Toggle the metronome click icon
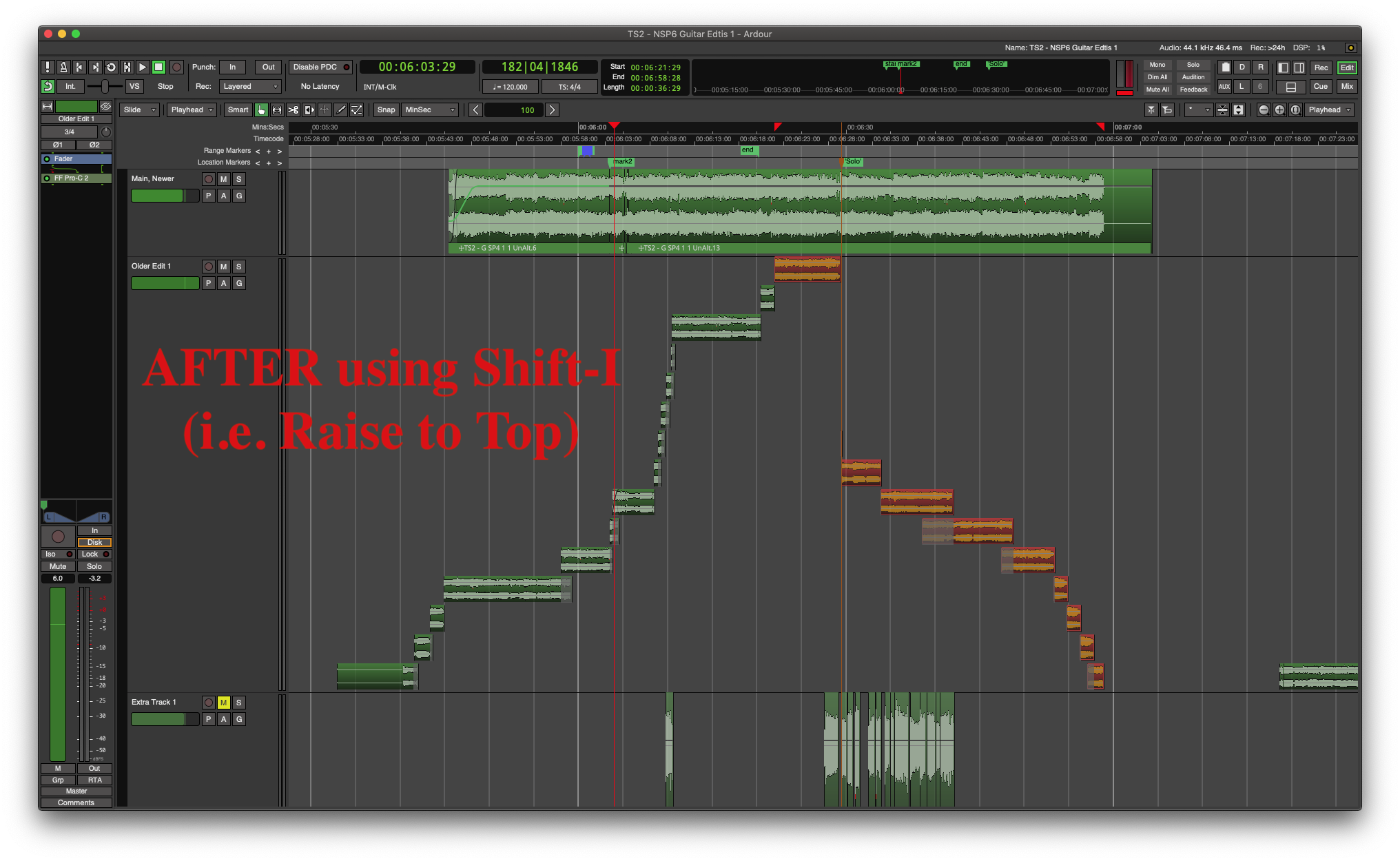The image size is (1400, 861). pos(63,67)
